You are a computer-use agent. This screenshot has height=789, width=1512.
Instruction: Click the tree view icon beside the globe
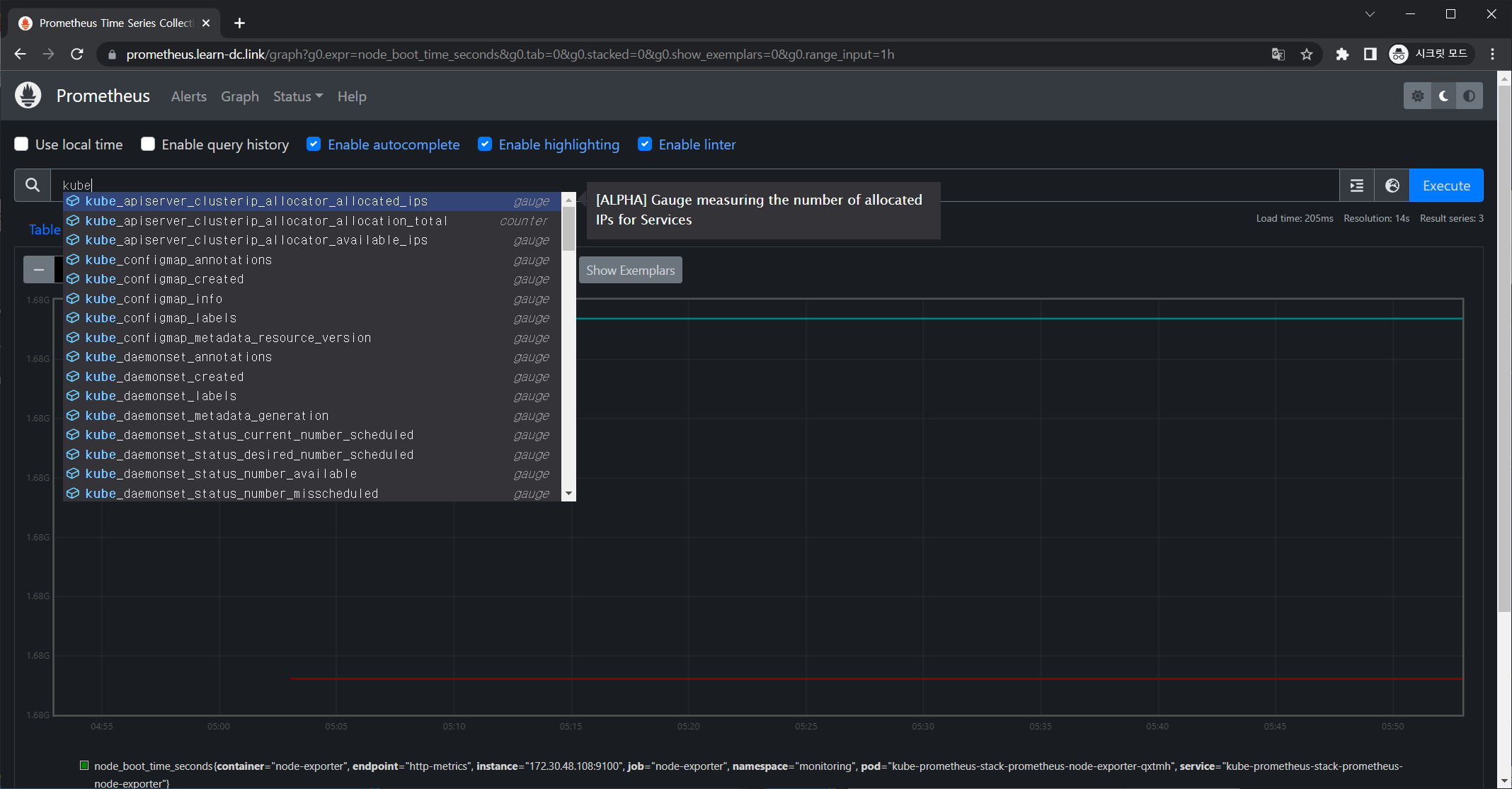1356,185
